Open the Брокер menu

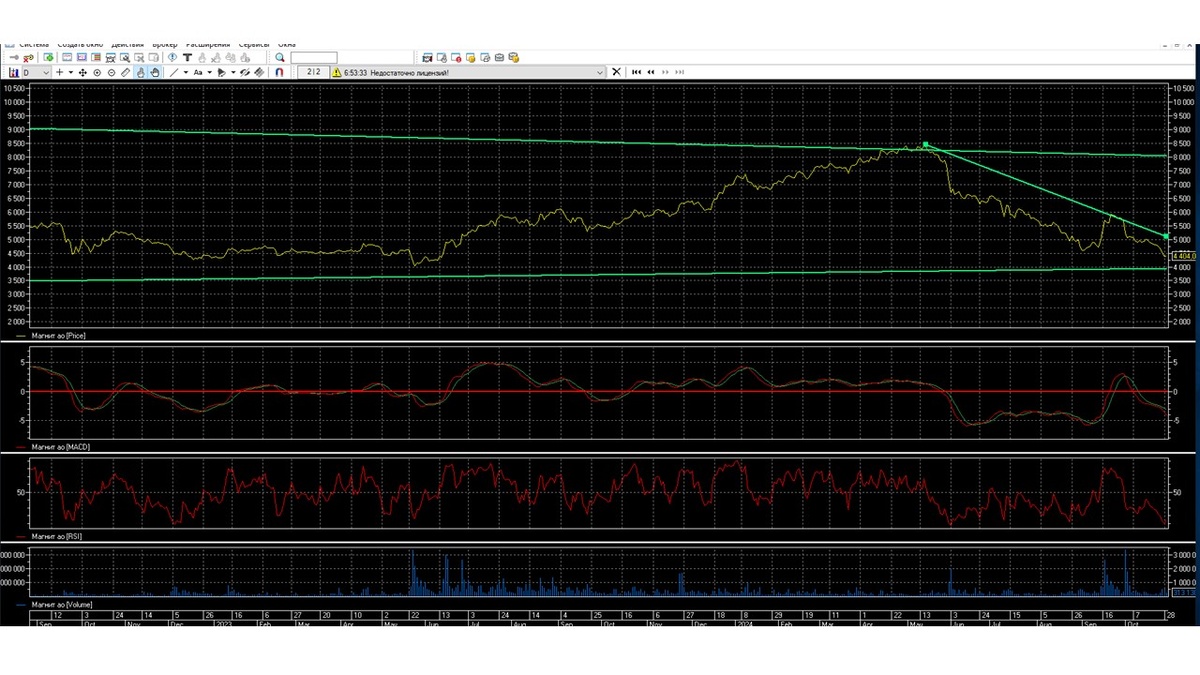tap(165, 45)
